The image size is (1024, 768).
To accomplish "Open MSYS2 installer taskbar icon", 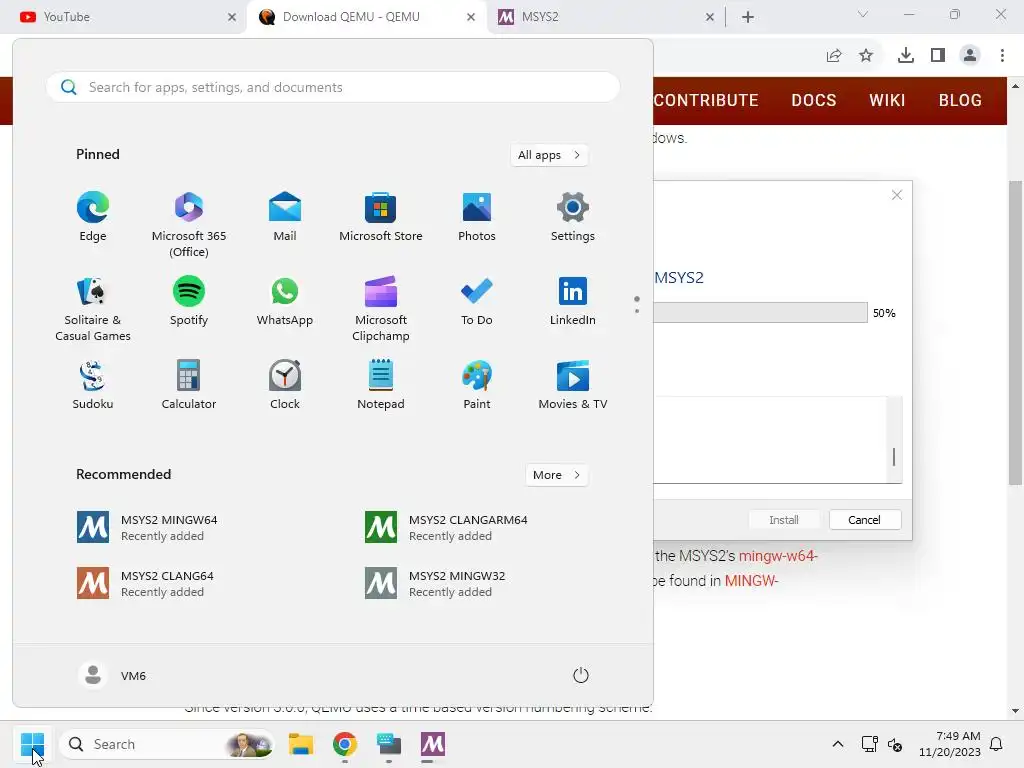I will [432, 744].
